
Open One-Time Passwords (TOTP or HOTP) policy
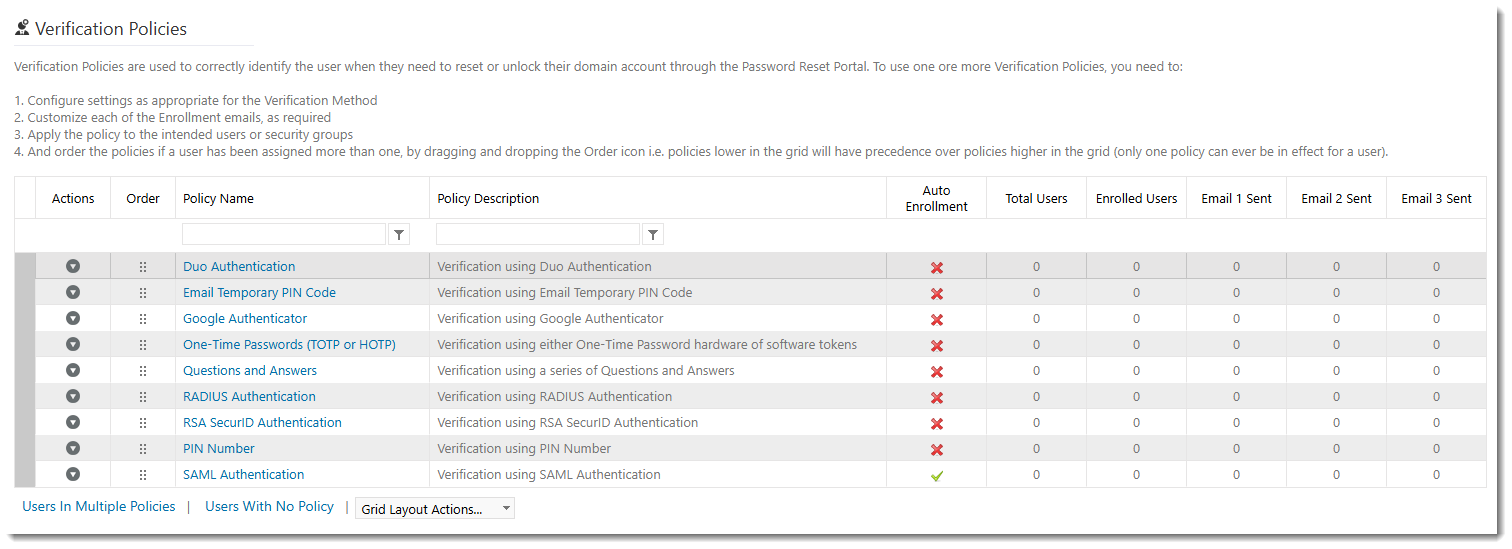(289, 344)
